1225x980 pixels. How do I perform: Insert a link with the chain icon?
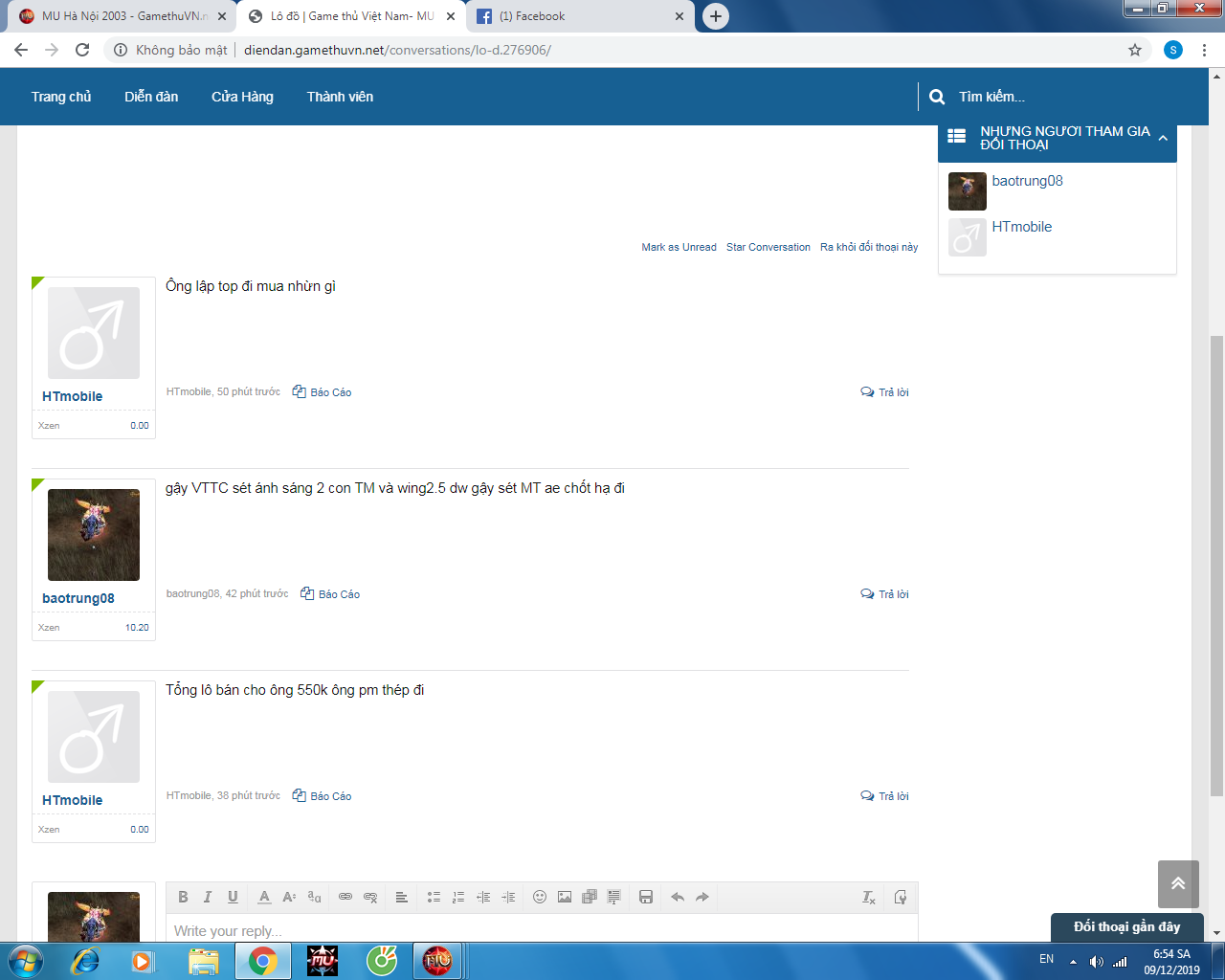tap(345, 897)
